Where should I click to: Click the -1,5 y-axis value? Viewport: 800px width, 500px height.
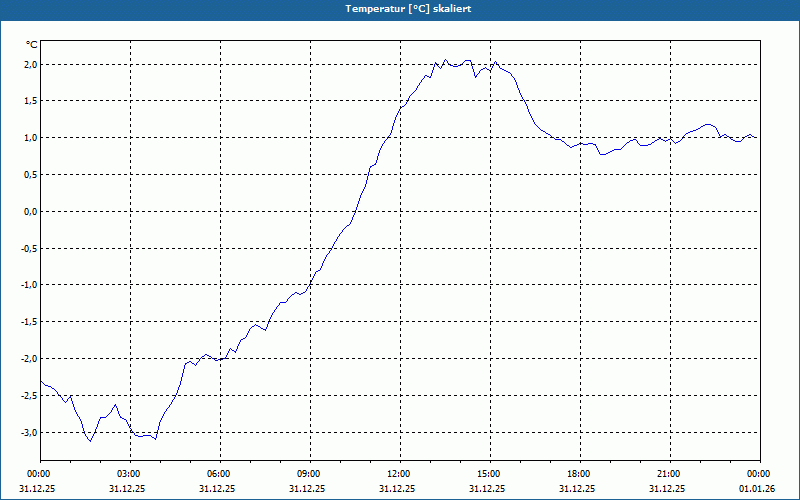28,322
